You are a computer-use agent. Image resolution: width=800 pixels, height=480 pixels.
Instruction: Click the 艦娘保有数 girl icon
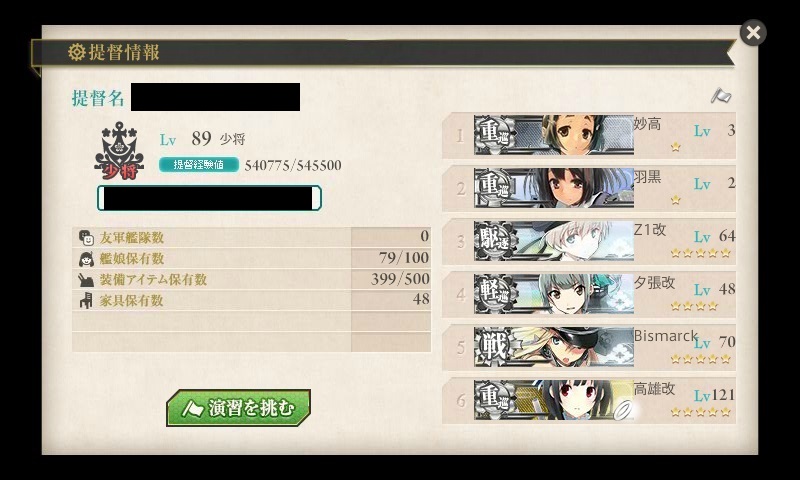(x=86, y=259)
